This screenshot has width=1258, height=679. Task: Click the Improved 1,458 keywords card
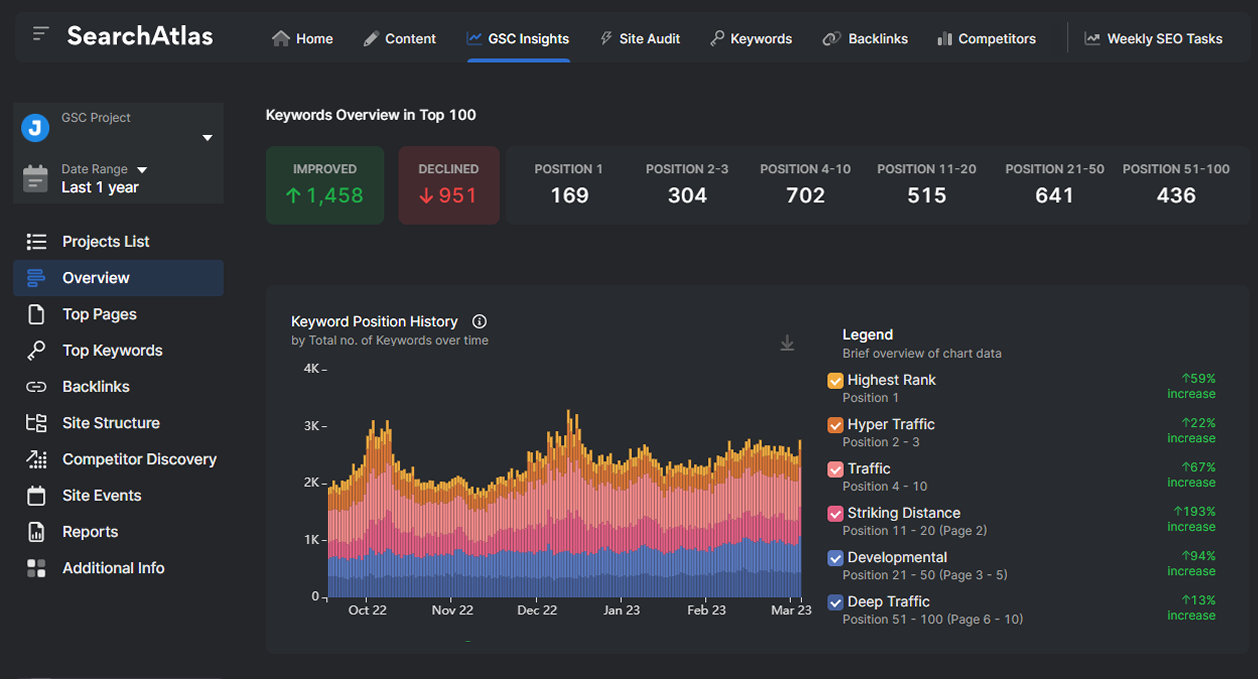click(325, 185)
